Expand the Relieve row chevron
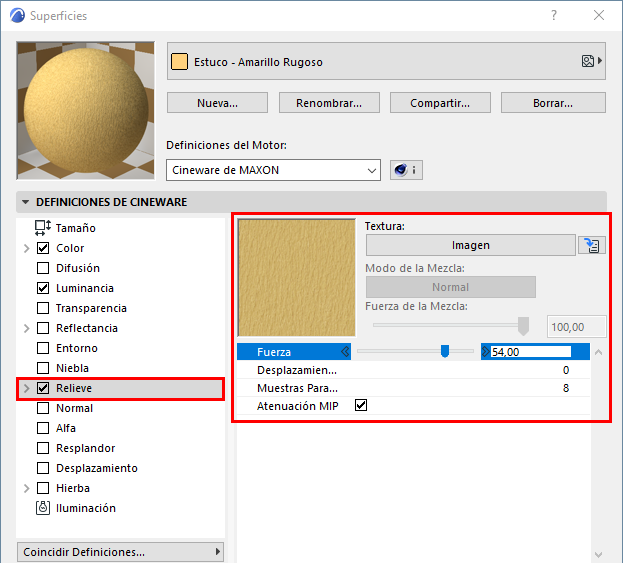Image resolution: width=623 pixels, height=563 pixels. [x=27, y=388]
